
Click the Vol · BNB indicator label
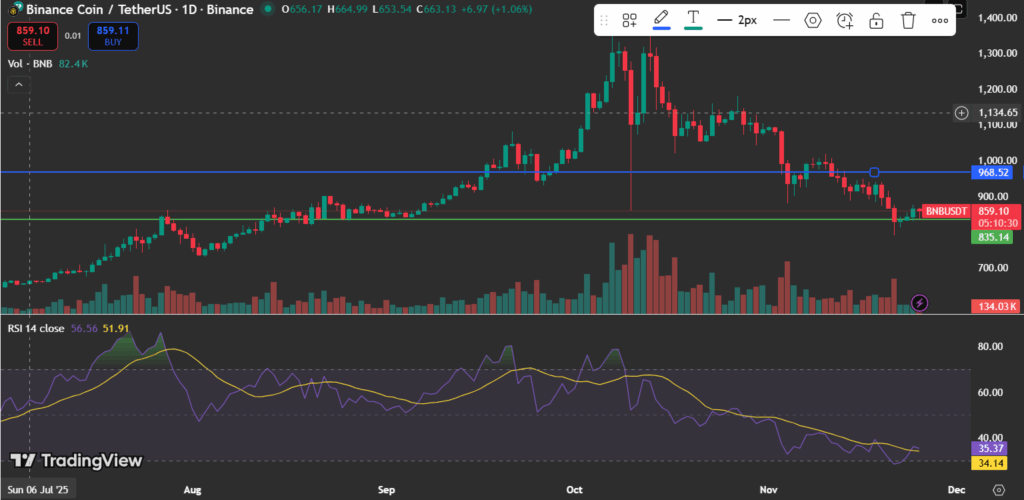tap(31, 64)
